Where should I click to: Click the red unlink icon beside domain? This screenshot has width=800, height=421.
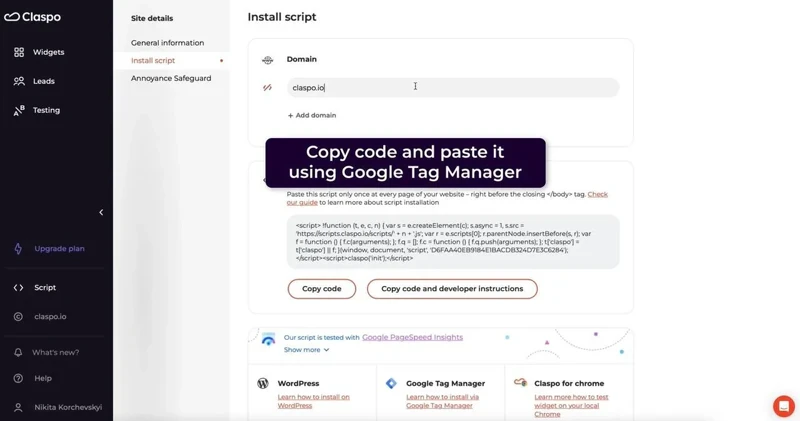click(x=267, y=88)
